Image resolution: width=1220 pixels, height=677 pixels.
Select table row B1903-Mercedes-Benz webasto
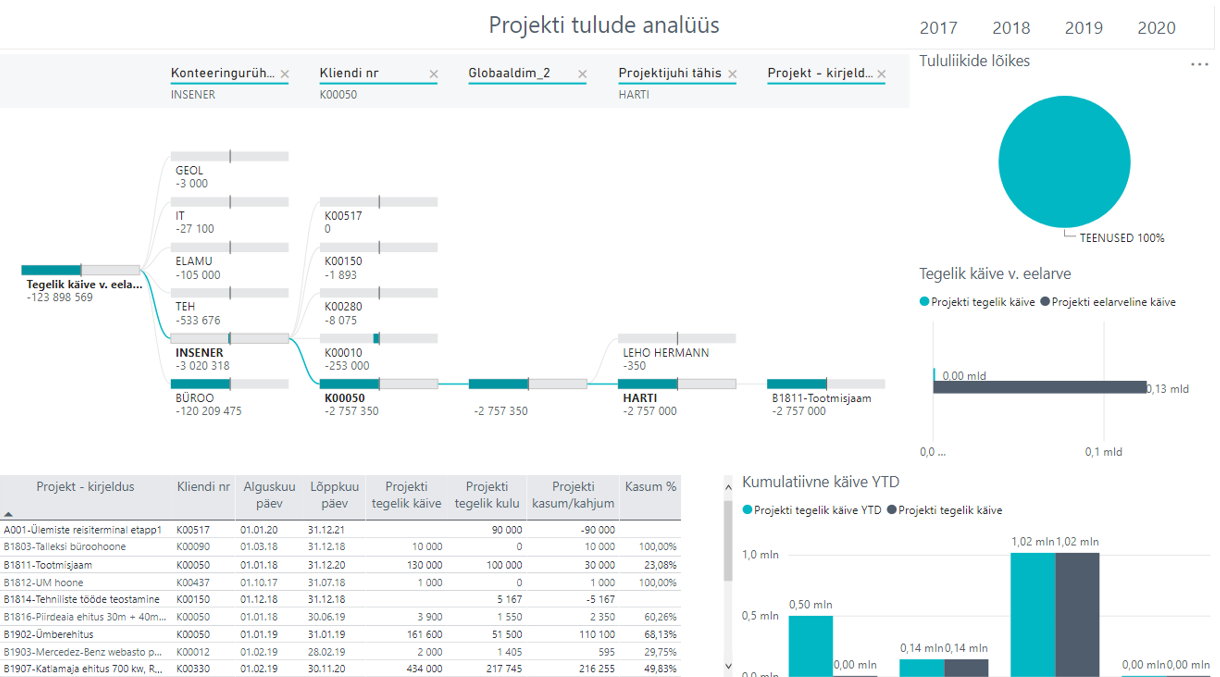pos(340,651)
